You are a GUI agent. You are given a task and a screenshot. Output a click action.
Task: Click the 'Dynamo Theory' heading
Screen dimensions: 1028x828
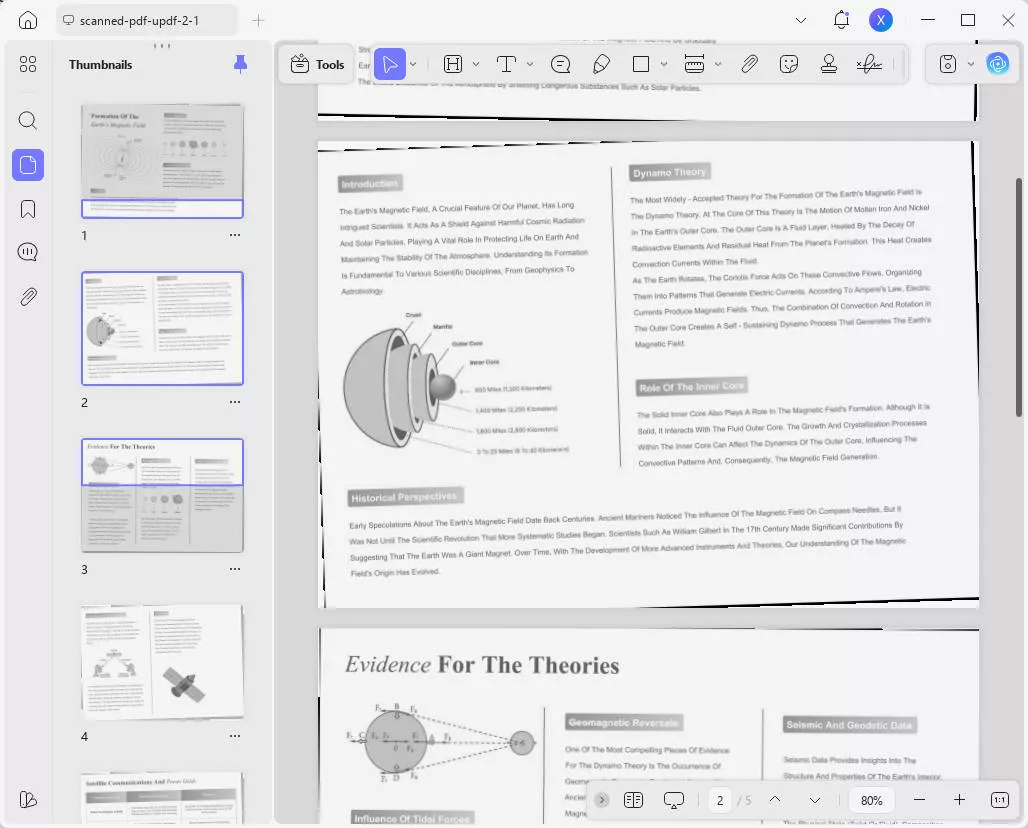669,172
